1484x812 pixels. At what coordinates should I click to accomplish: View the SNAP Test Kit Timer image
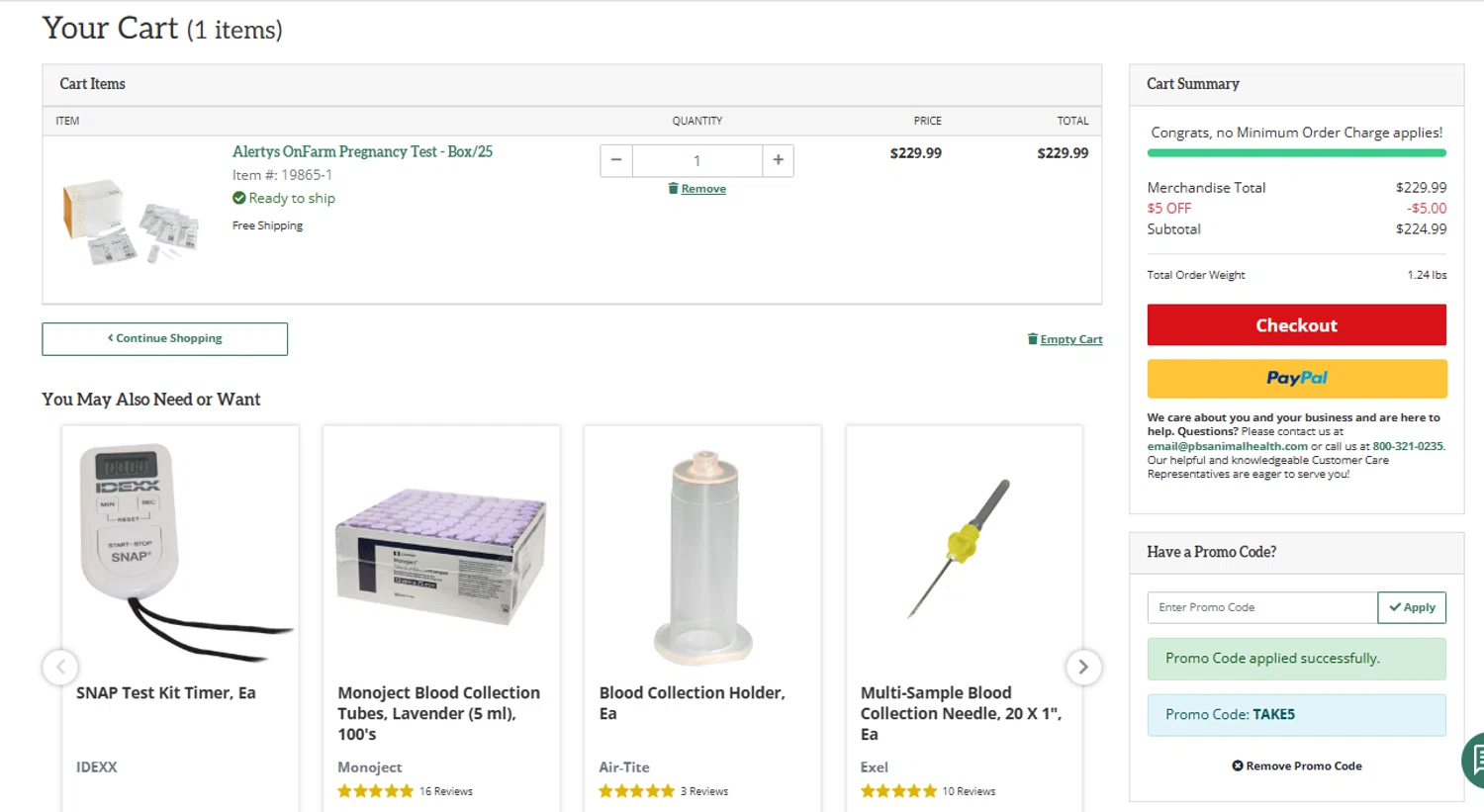[180, 549]
